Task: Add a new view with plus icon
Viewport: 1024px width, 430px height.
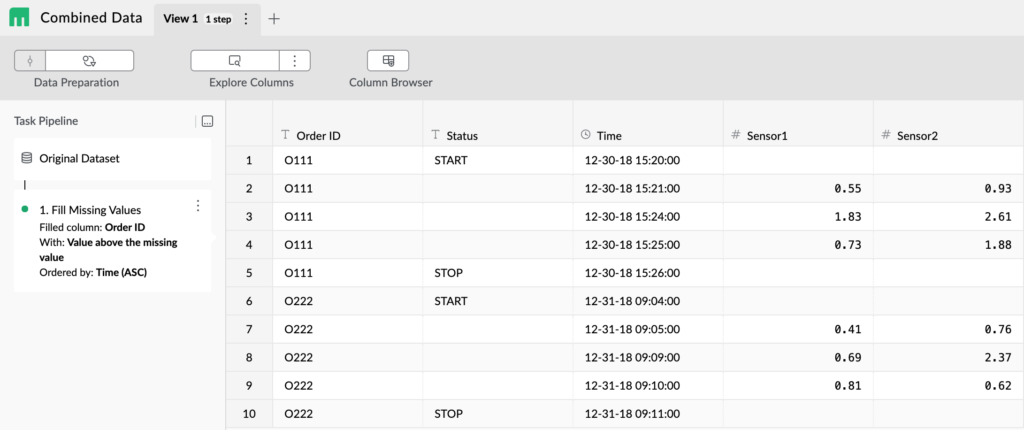Action: click(274, 19)
